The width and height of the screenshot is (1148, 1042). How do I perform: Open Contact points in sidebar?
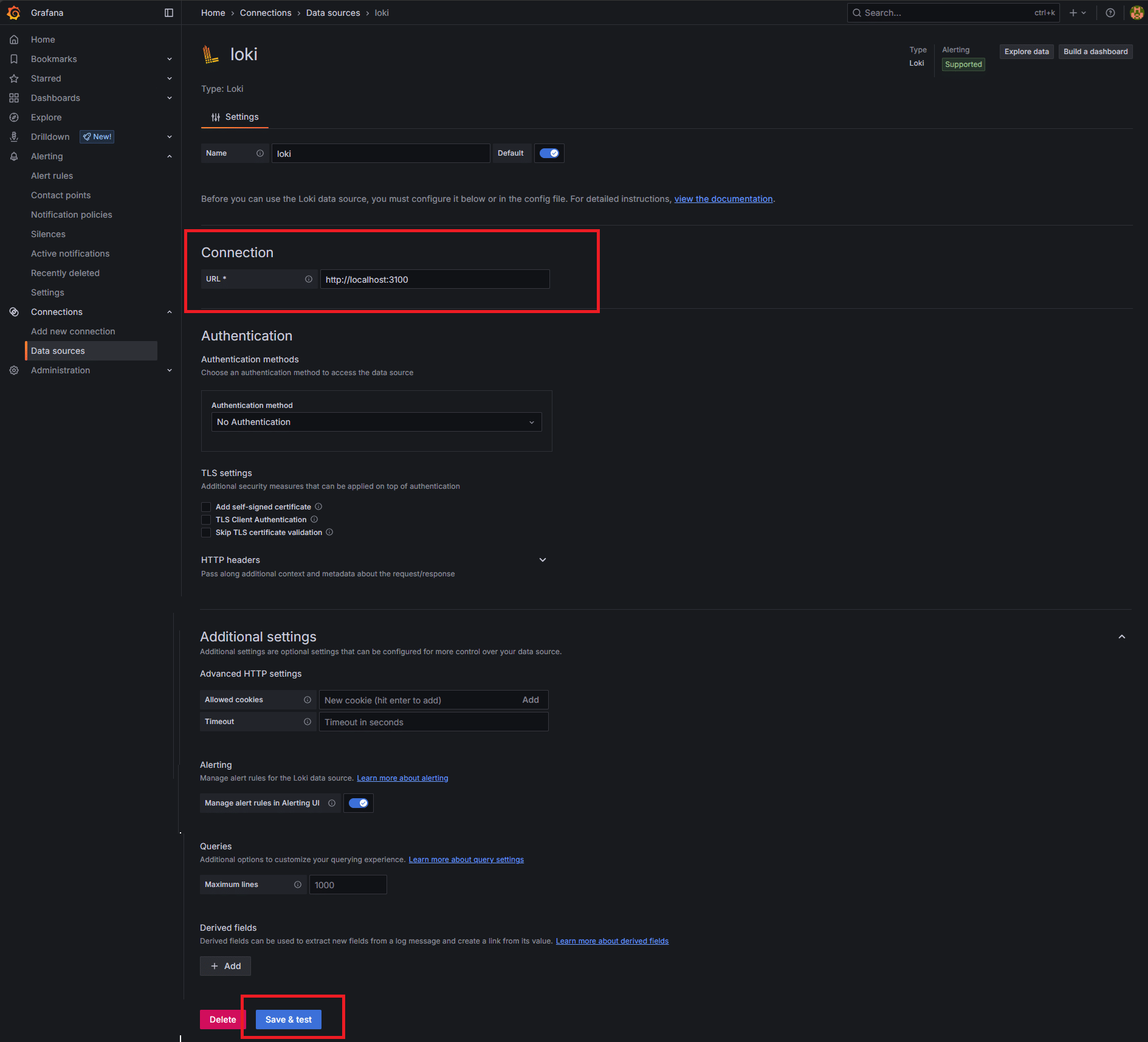[61, 195]
